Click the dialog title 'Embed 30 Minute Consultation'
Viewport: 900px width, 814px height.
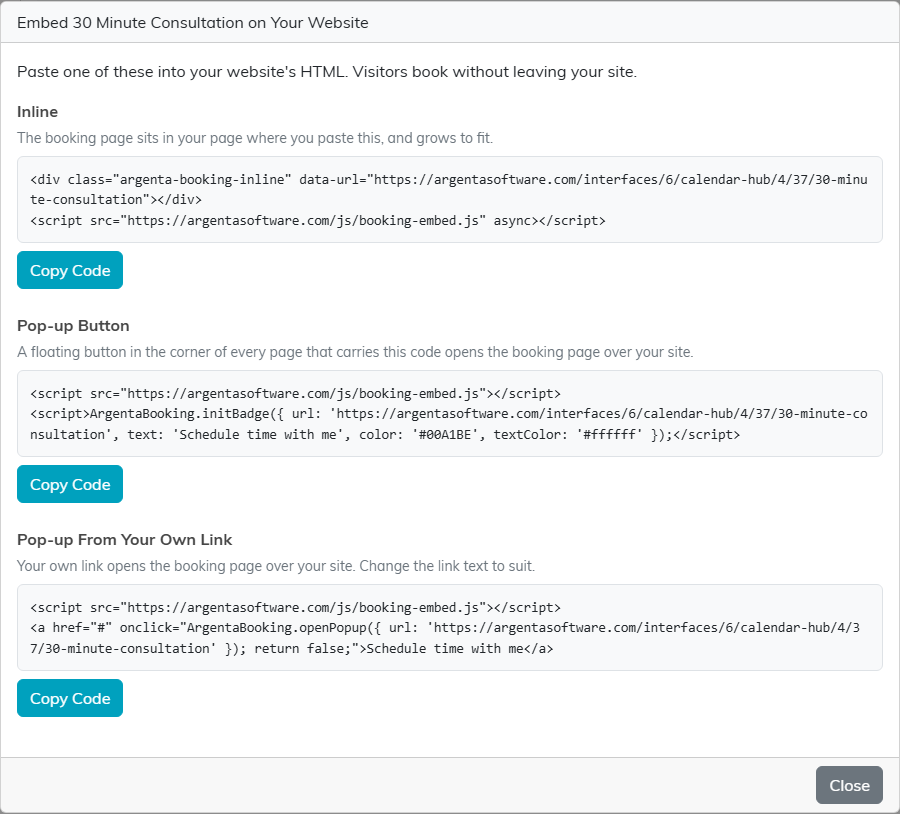pos(193,23)
